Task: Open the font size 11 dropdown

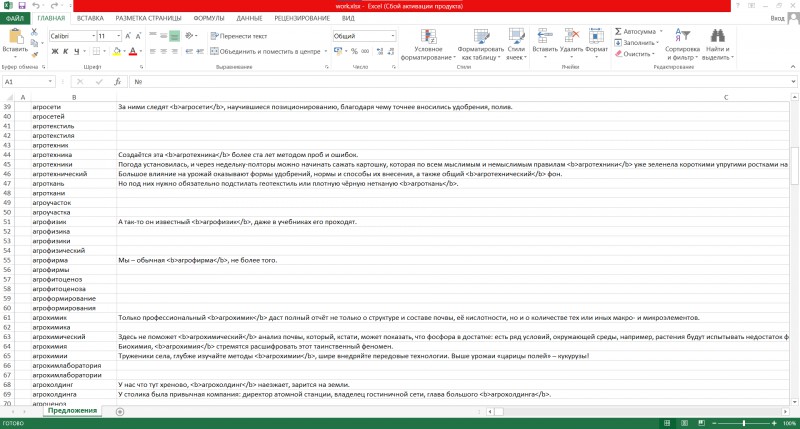Action: 119,36
